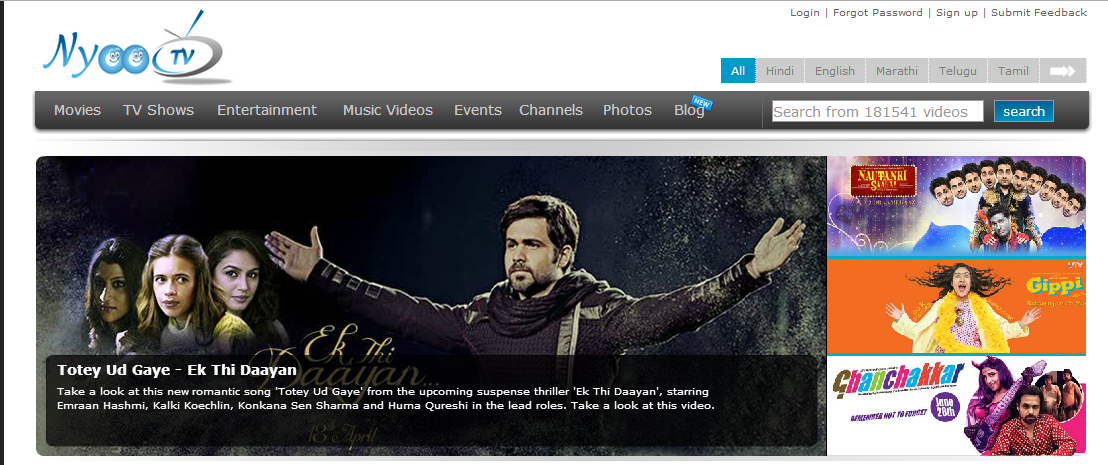The width and height of the screenshot is (1108, 465).
Task: Open the Blog menu item
Action: (x=690, y=110)
